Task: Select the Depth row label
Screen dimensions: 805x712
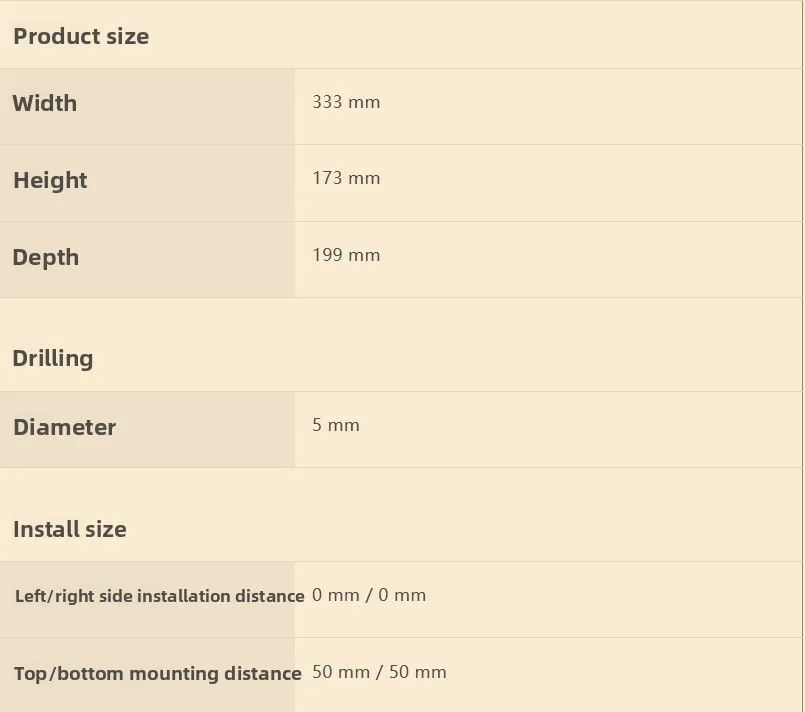Action: [x=46, y=257]
